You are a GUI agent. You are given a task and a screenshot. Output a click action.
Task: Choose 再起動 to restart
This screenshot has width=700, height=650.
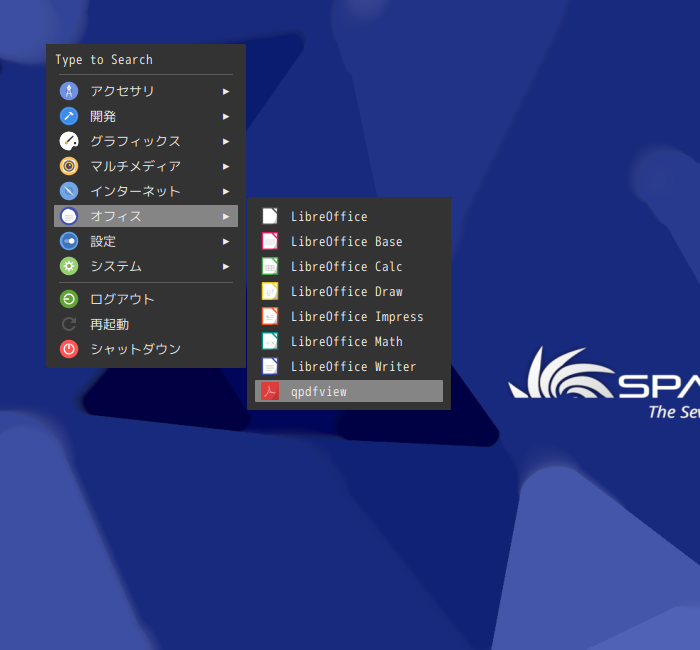(x=146, y=324)
